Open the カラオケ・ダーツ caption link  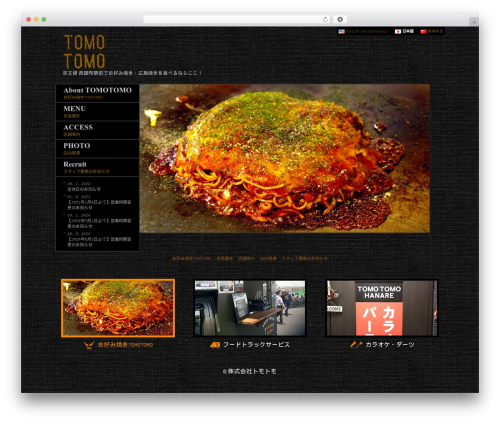[x=390, y=345]
